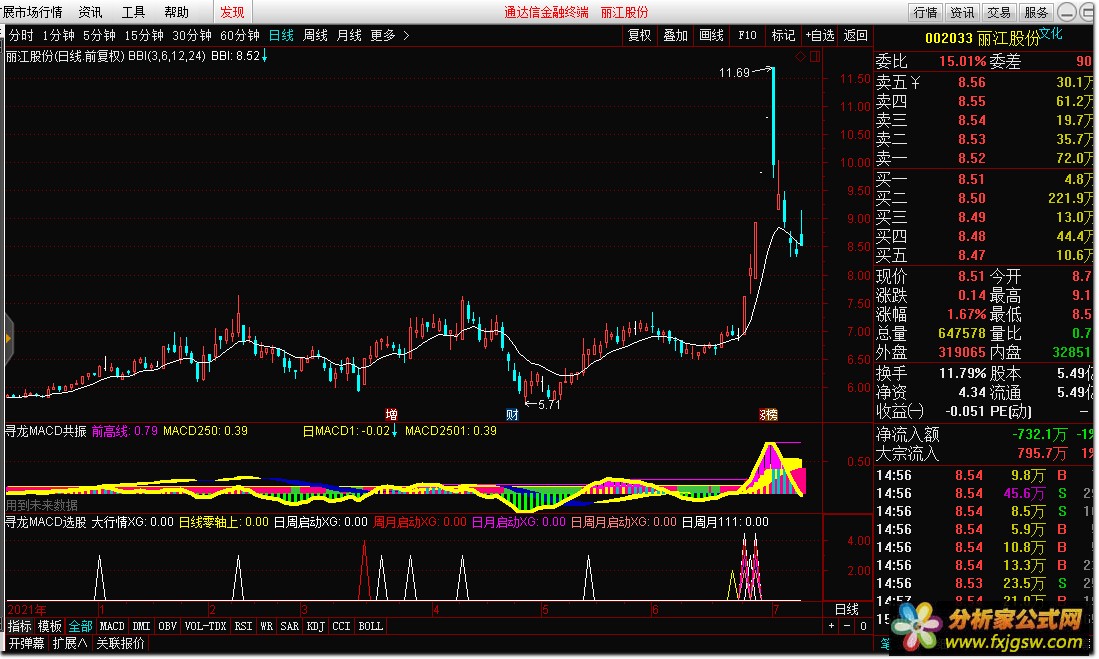Click the 11.69 high price label
Image resolution: width=1099 pixels, height=659 pixels.
pos(734,72)
